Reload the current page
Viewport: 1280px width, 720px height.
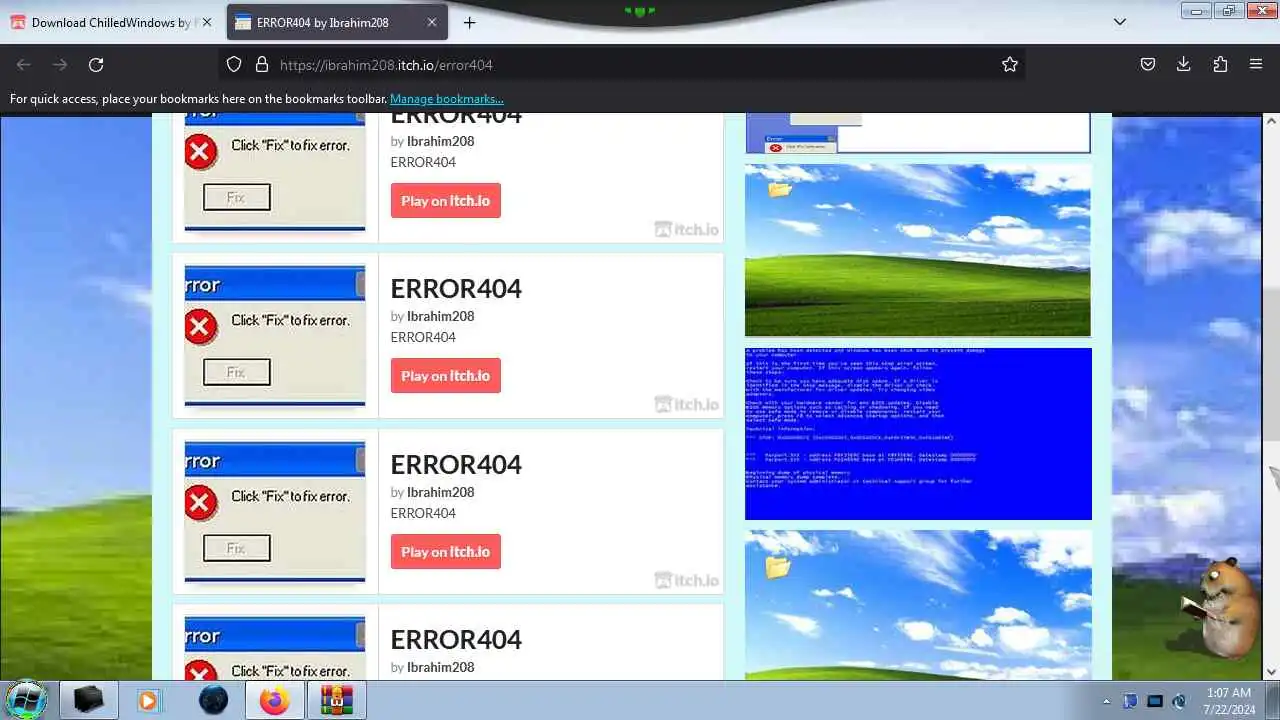(x=96, y=64)
